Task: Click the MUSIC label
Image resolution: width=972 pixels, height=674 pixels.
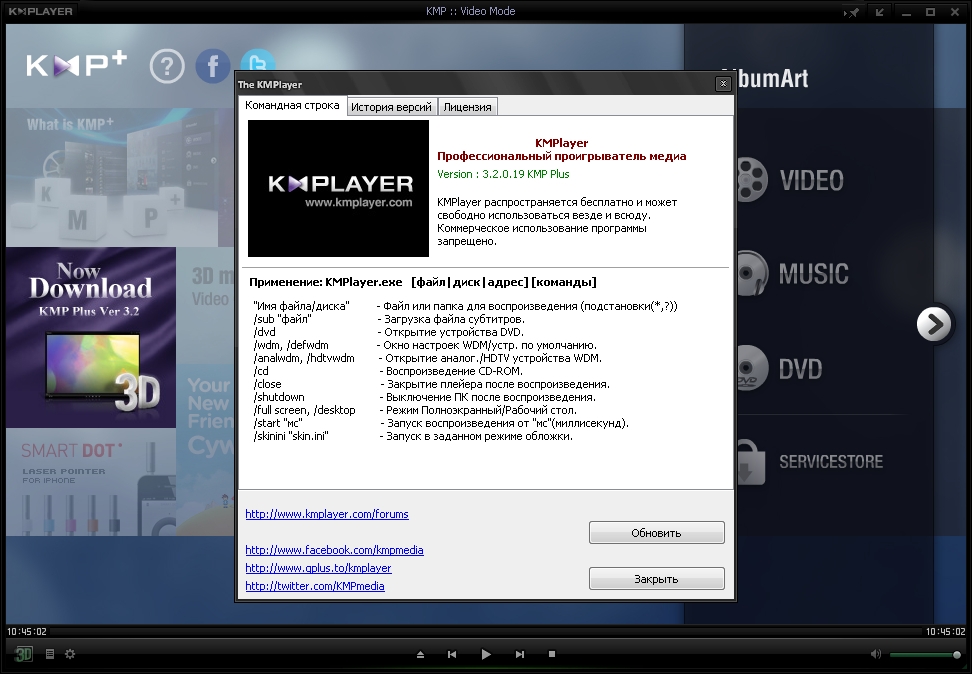Action: [813, 273]
